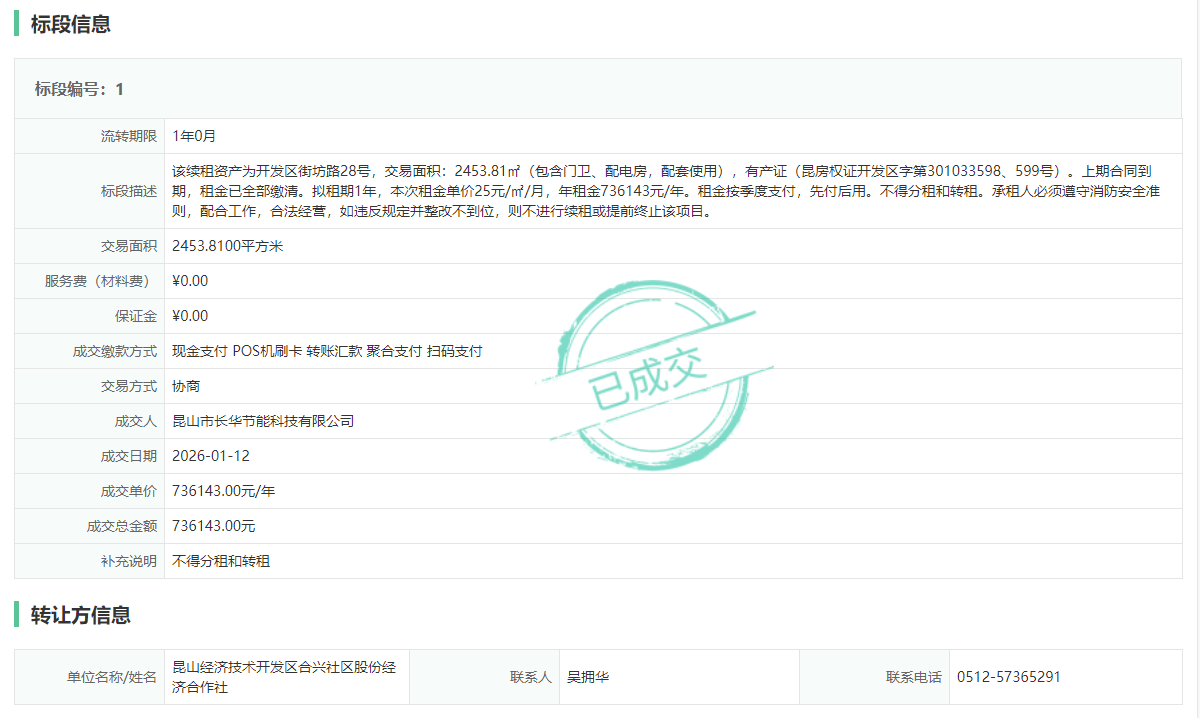1200x718 pixels.
Task: Click buyer name 昆山市长华节能科技有限公司
Action: click(263, 421)
